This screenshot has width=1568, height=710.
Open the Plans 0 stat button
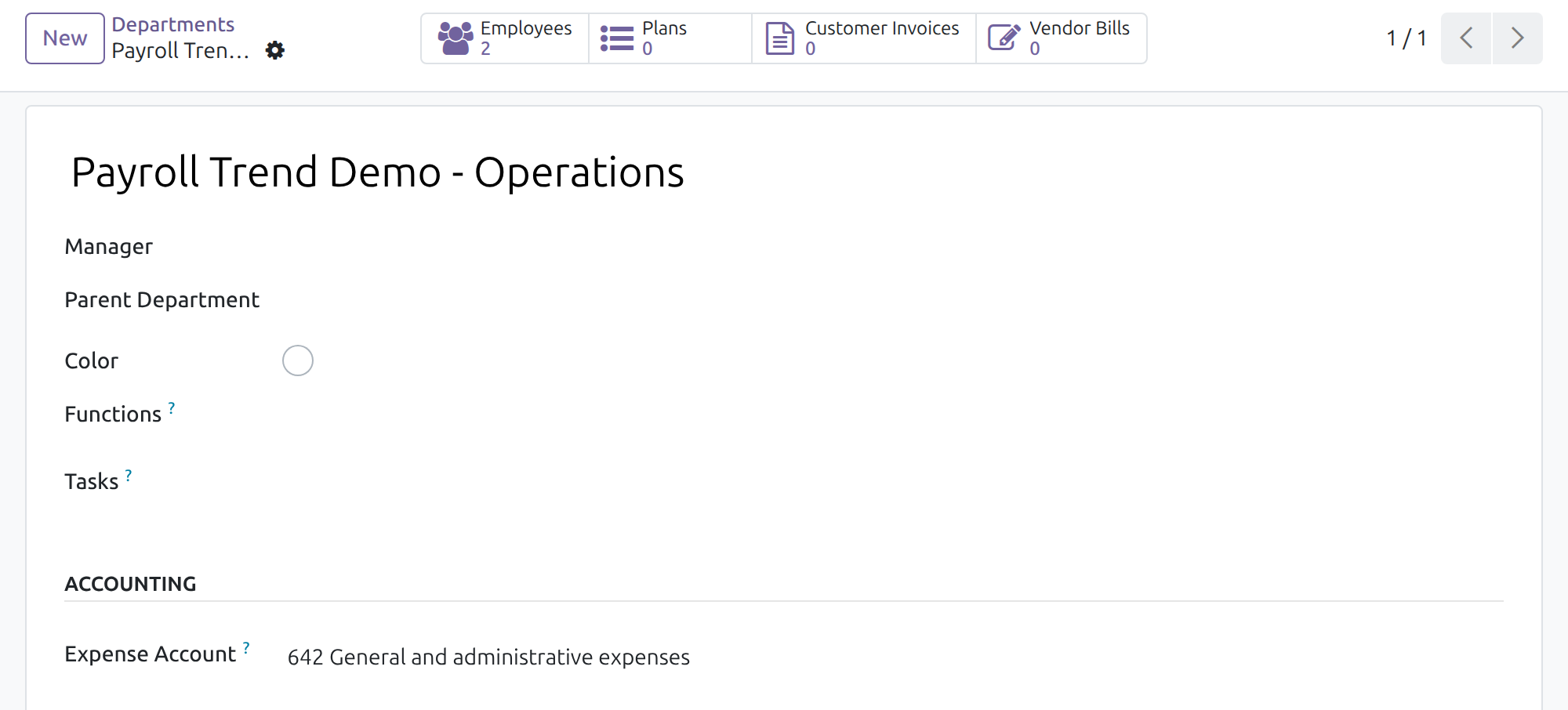670,38
